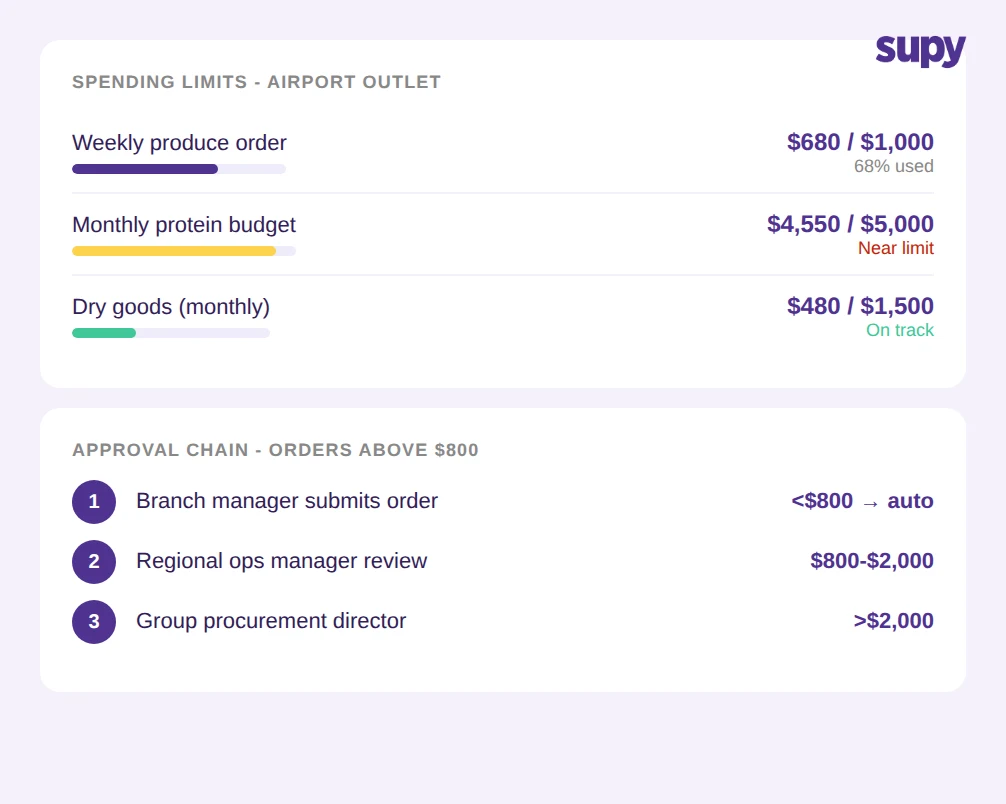Click step 2 circle badge
Screen dimensions: 1006x804
(94, 562)
